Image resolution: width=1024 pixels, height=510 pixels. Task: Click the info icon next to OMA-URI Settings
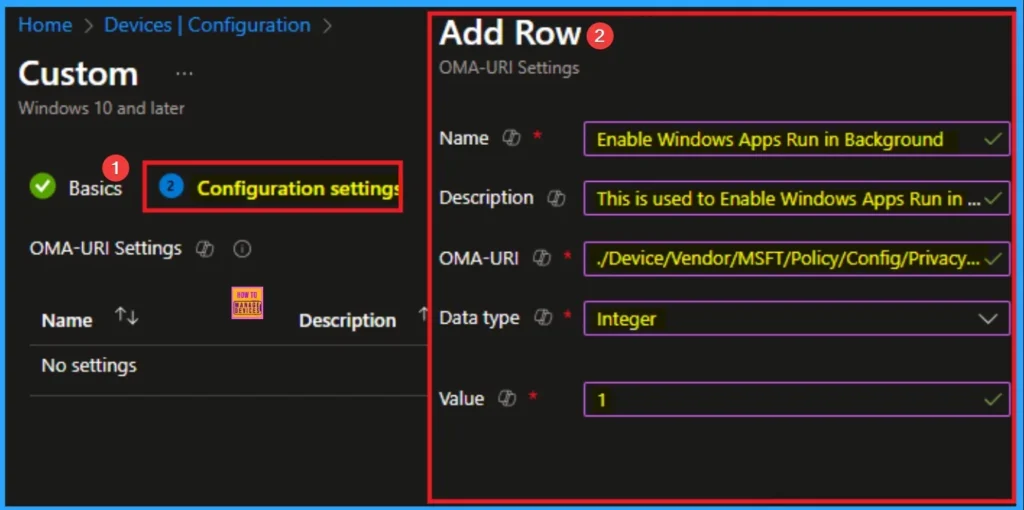(241, 248)
